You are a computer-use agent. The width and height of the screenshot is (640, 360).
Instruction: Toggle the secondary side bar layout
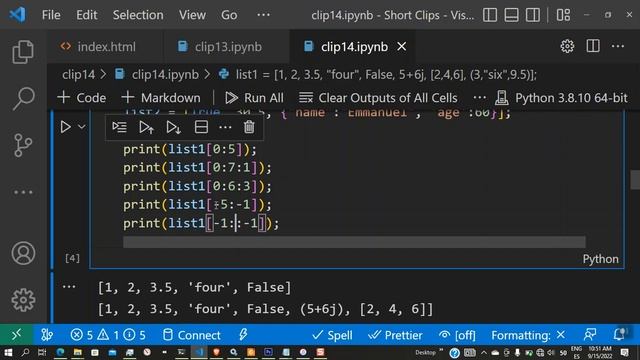coord(533,15)
